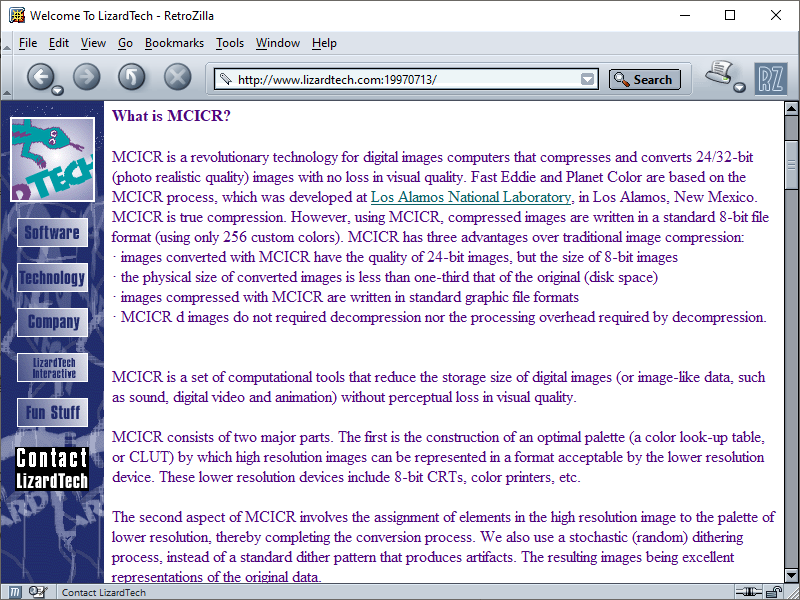Click the Technology sidebar button
The height and width of the screenshot is (600, 800).
click(x=52, y=277)
